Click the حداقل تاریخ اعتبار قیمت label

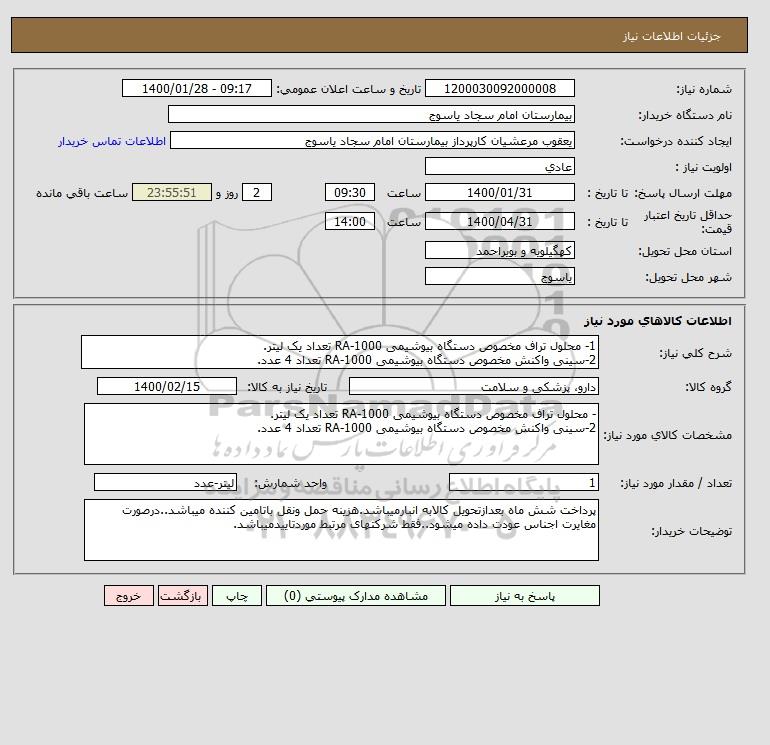click(688, 221)
